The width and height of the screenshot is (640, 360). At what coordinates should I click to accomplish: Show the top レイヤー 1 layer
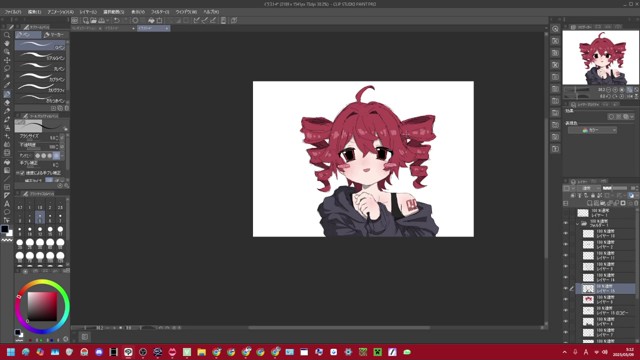(566, 213)
